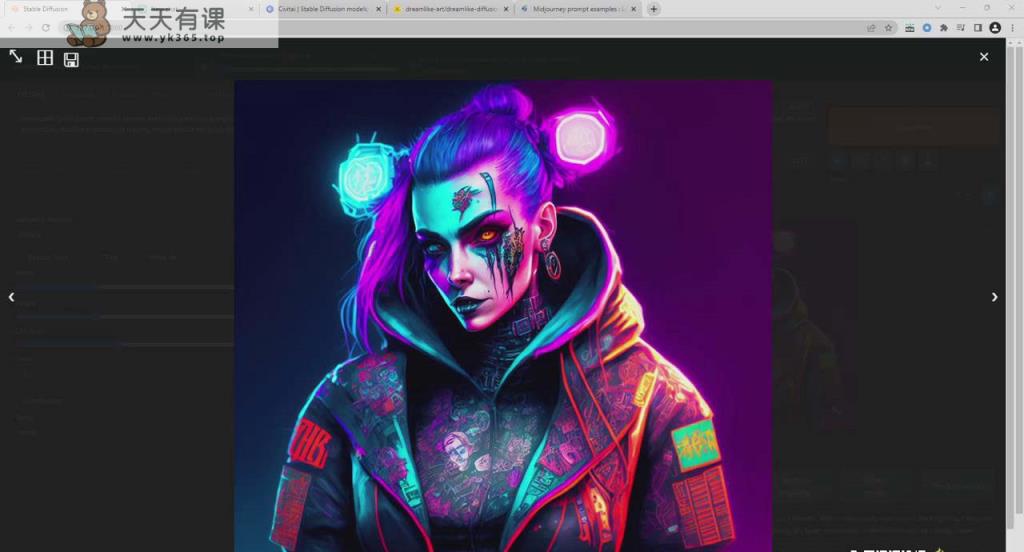
Task: Go to the next image in the lightbox
Action: (994, 297)
